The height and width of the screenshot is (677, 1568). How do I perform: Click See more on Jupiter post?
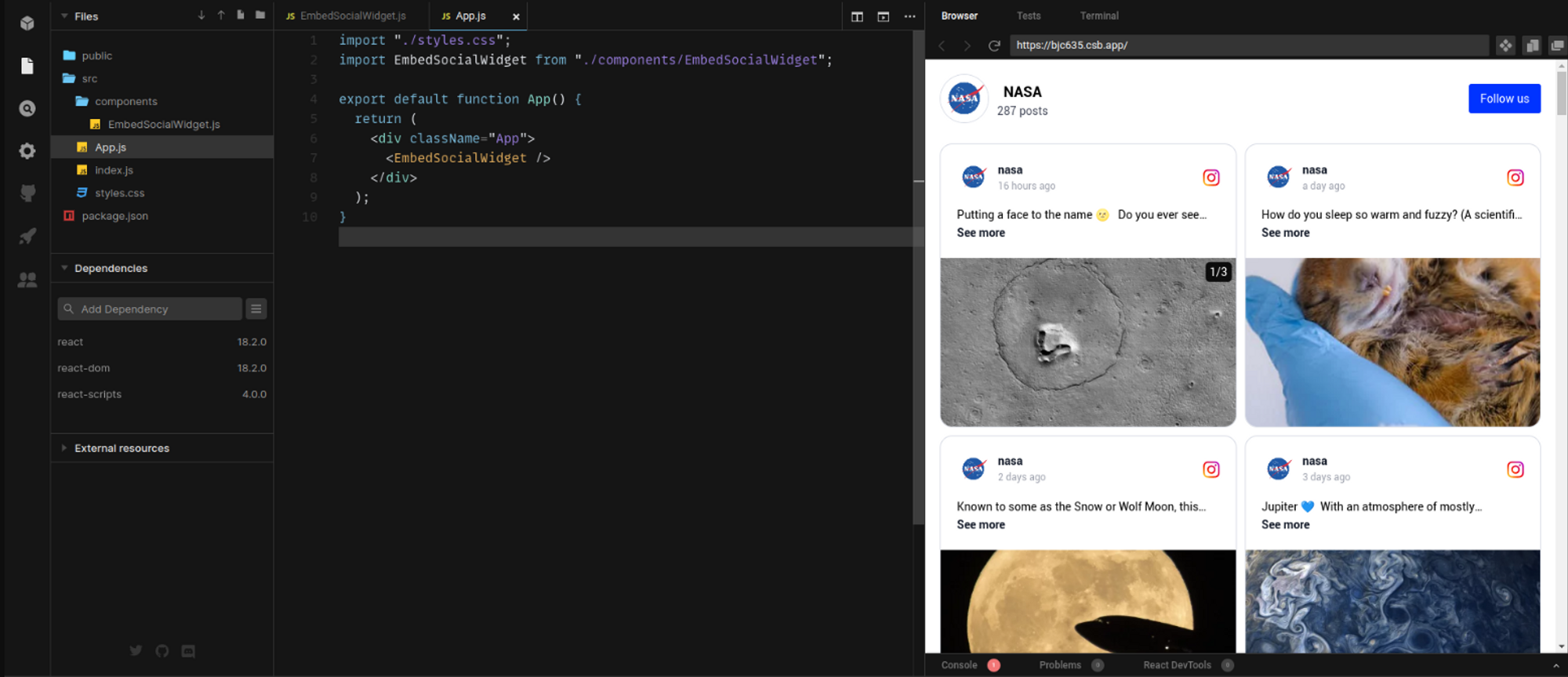pos(1285,525)
